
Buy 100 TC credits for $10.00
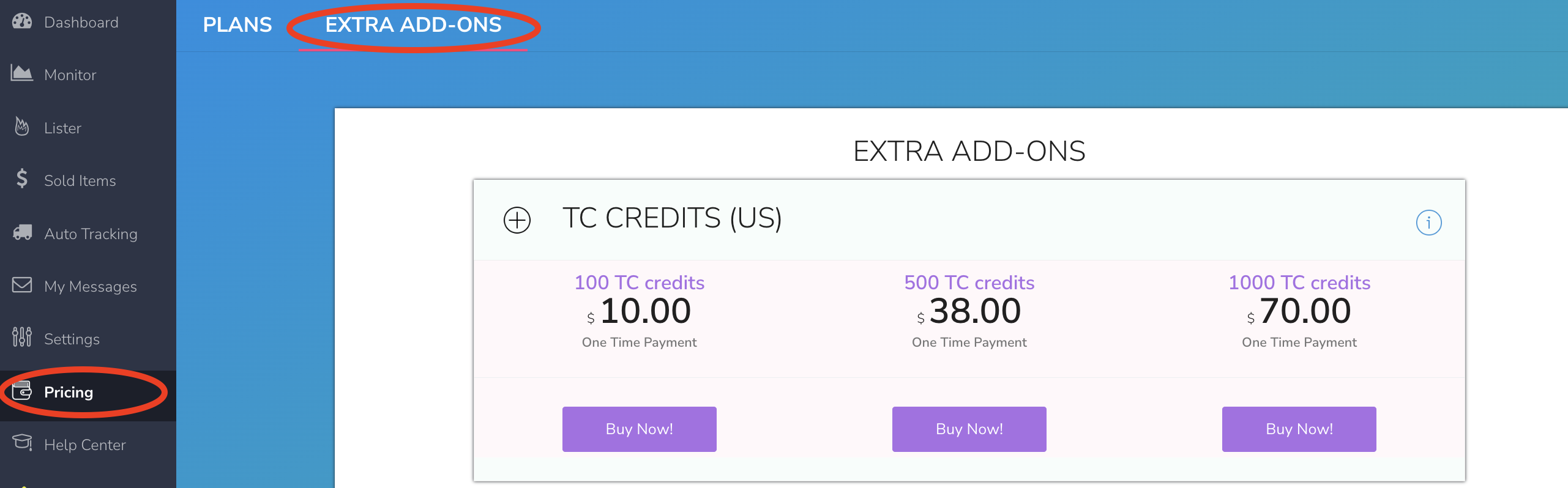[639, 429]
